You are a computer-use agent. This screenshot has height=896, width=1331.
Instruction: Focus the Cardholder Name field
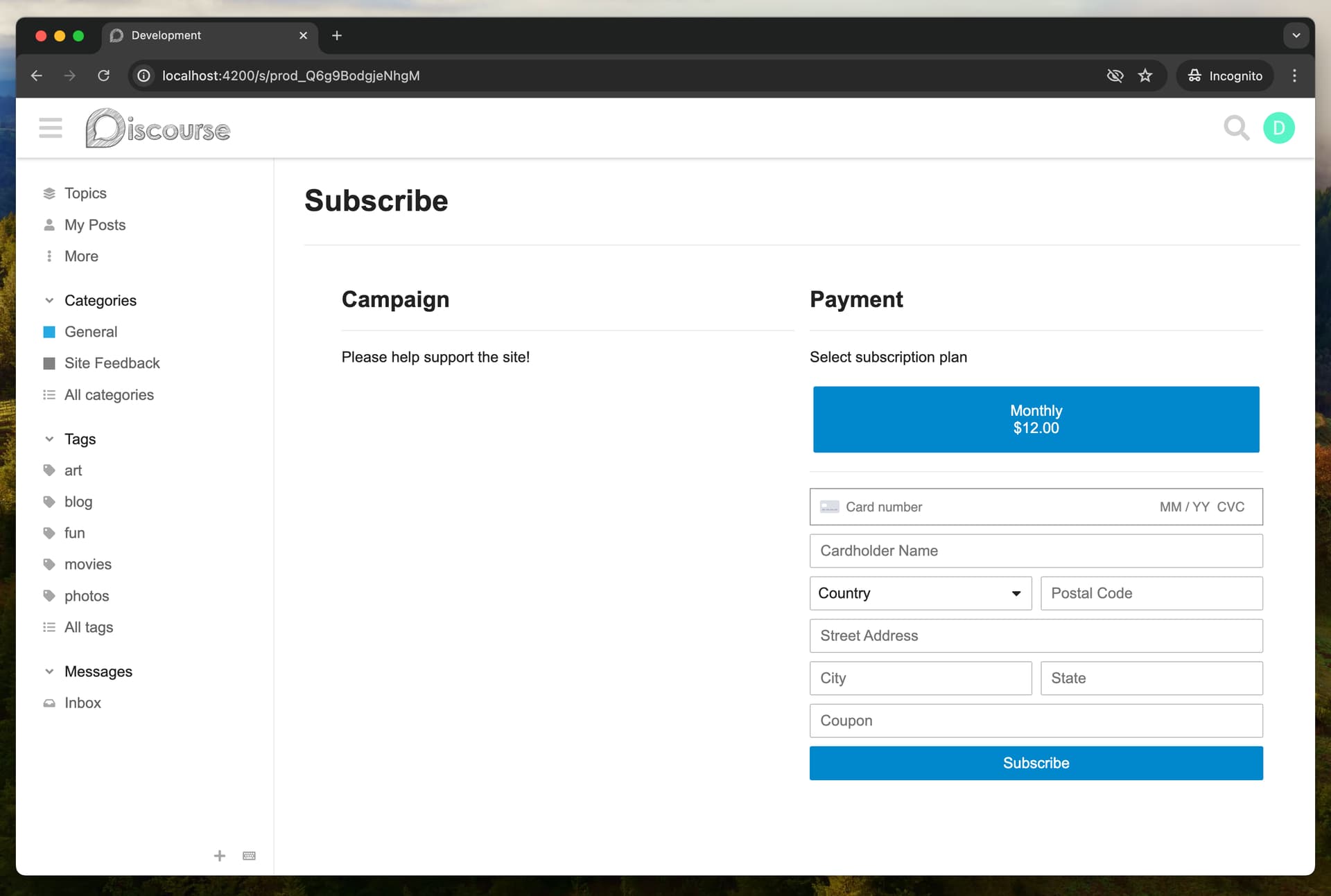[x=1036, y=551]
